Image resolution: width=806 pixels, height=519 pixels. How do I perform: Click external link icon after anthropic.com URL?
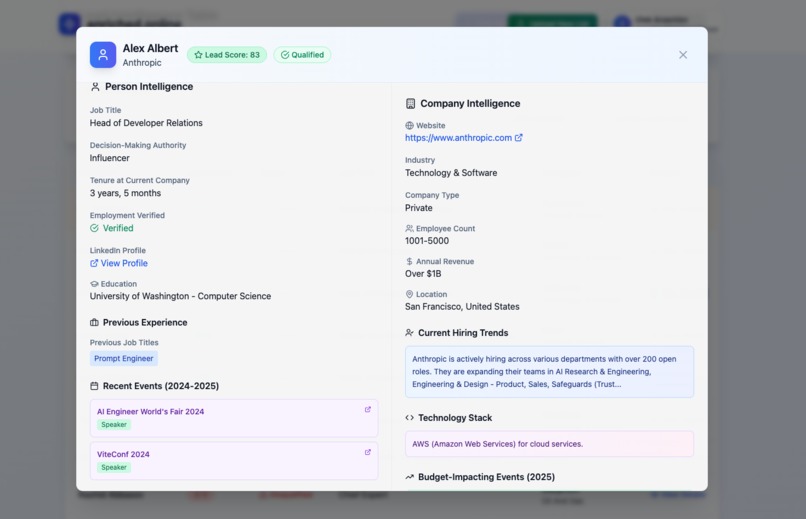pyautogui.click(x=519, y=138)
